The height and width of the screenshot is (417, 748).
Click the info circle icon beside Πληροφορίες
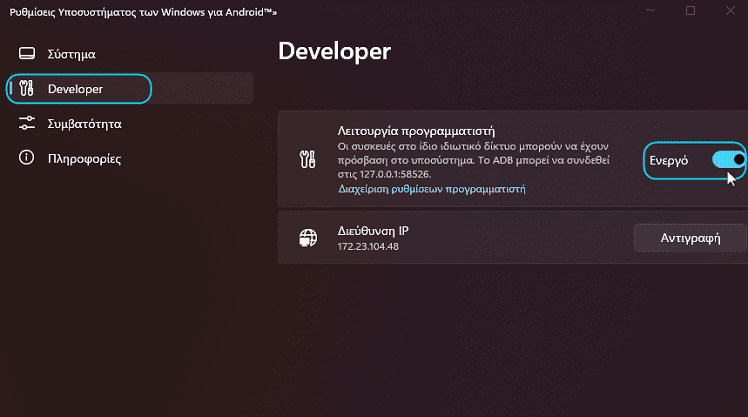tap(27, 157)
